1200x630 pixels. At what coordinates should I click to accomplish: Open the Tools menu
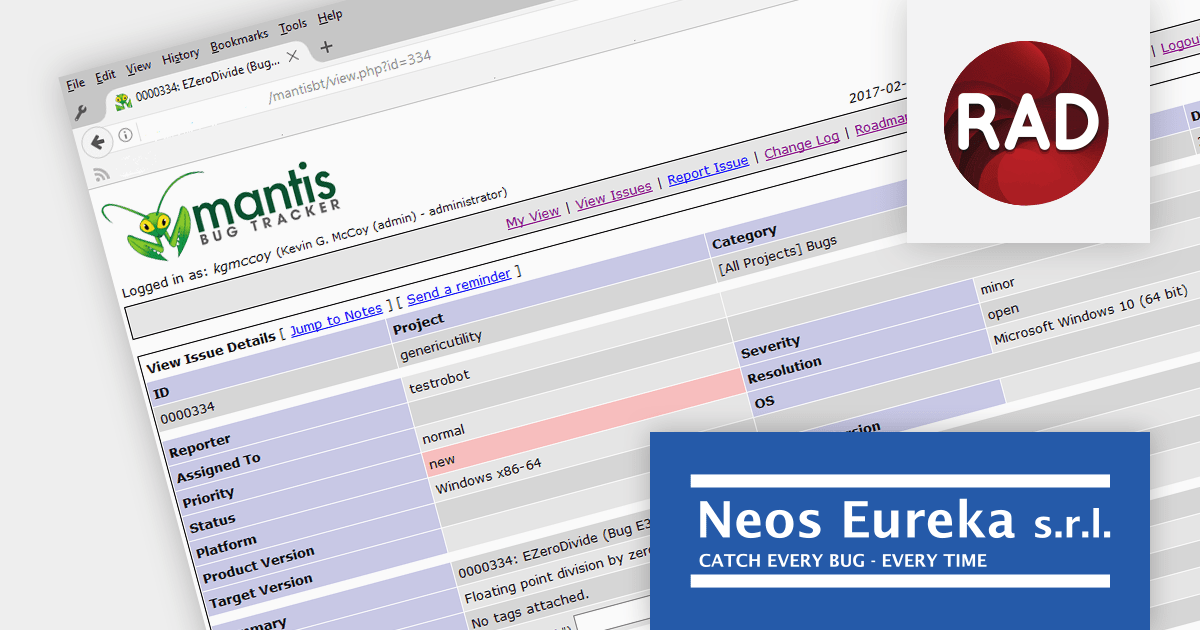(293, 26)
